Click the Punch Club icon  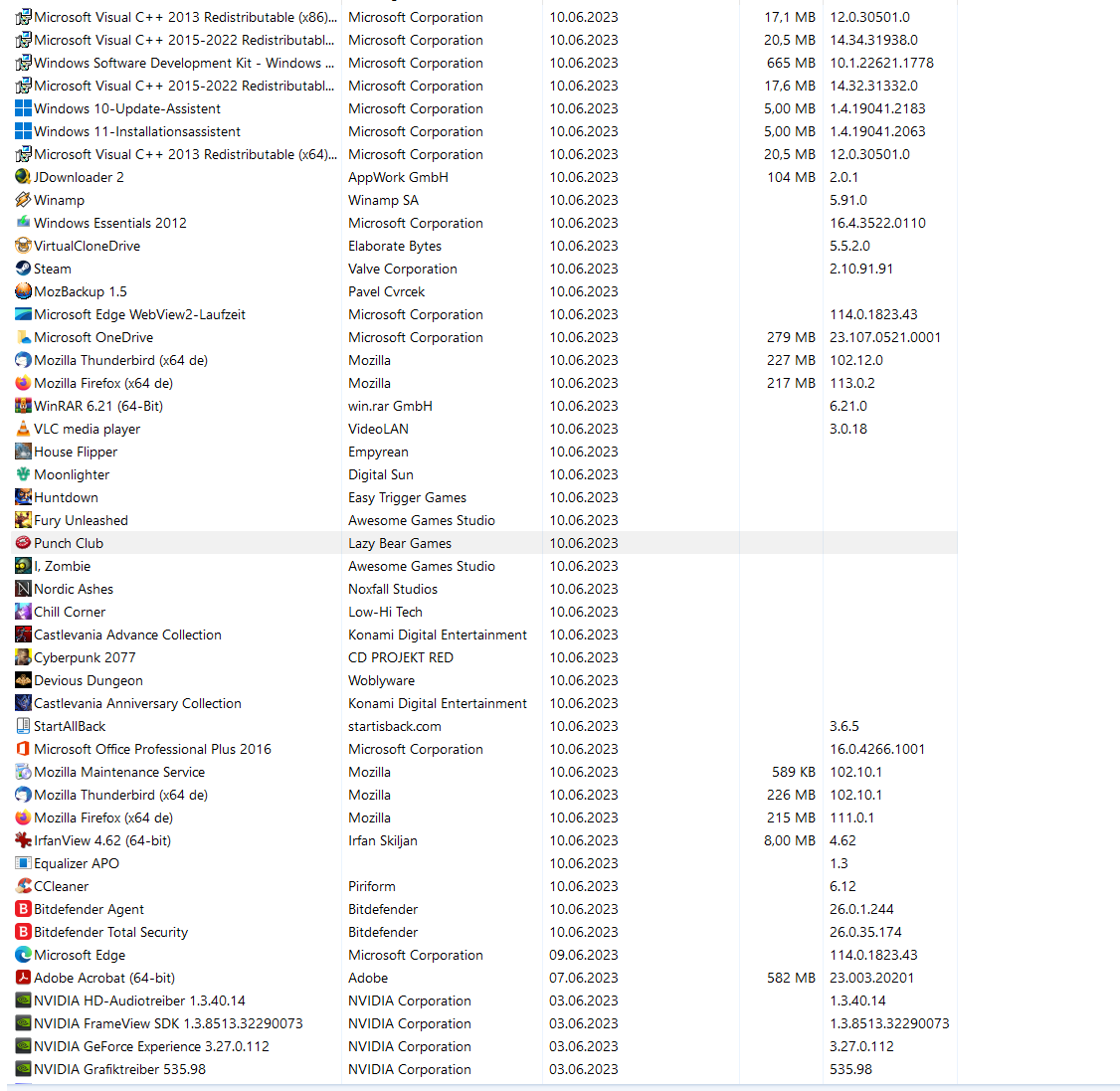(23, 542)
